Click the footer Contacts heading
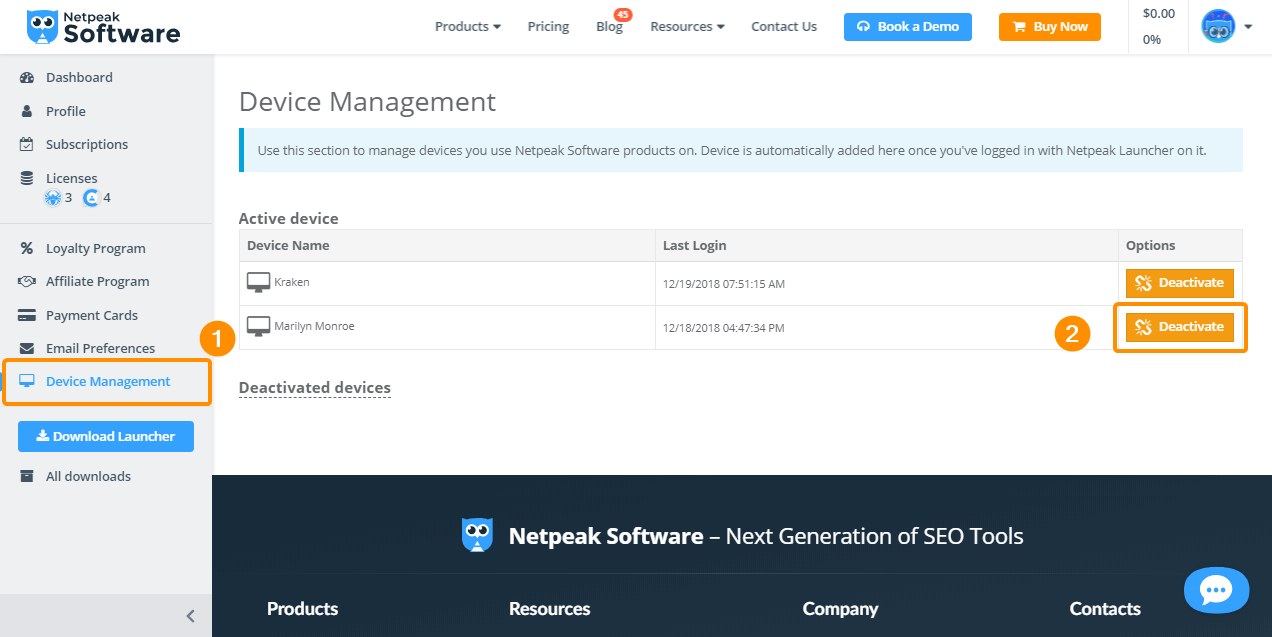The height and width of the screenshot is (637, 1272). click(1105, 609)
